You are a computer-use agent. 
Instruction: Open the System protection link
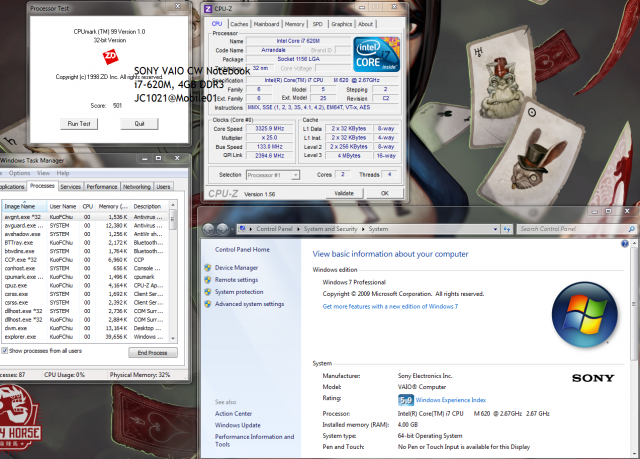pyautogui.click(x=239, y=292)
